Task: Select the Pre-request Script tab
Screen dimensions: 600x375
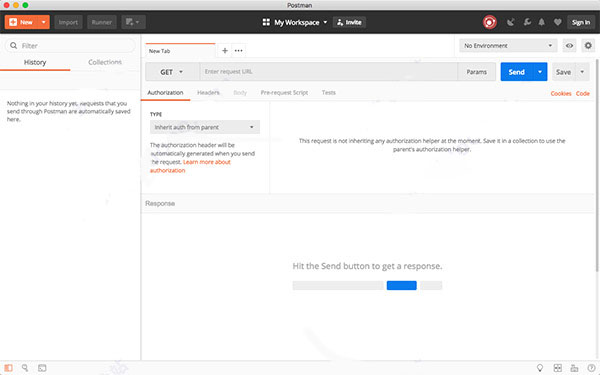Action: click(284, 93)
